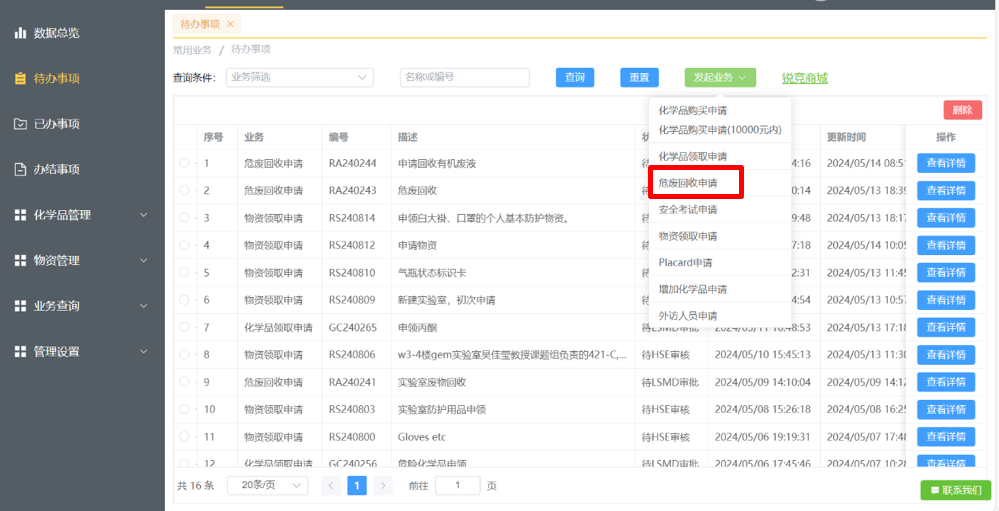The image size is (999, 511).
Task: Click the 化学品管理 grid icon
Action: [x=20, y=215]
